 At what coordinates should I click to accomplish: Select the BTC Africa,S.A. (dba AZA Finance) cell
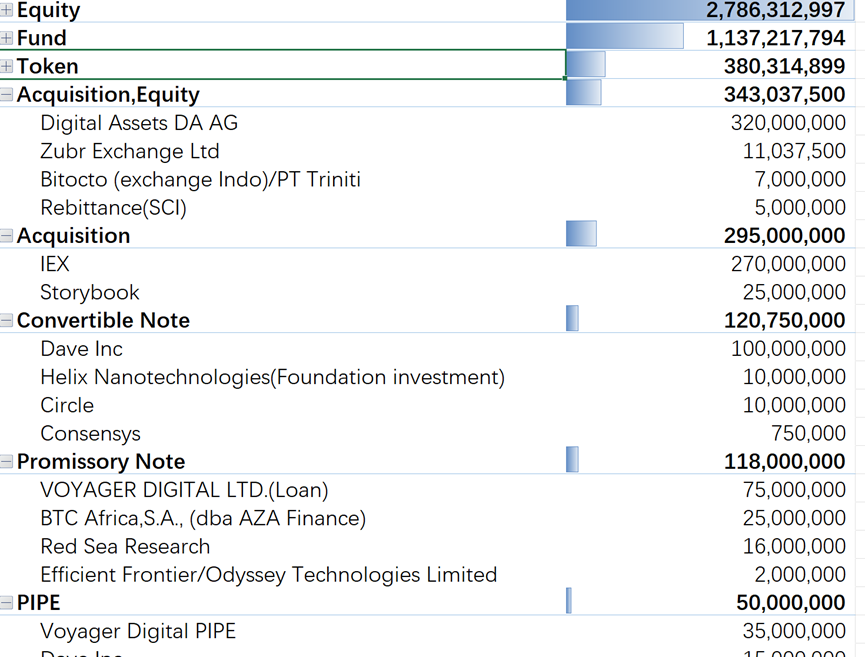203,518
